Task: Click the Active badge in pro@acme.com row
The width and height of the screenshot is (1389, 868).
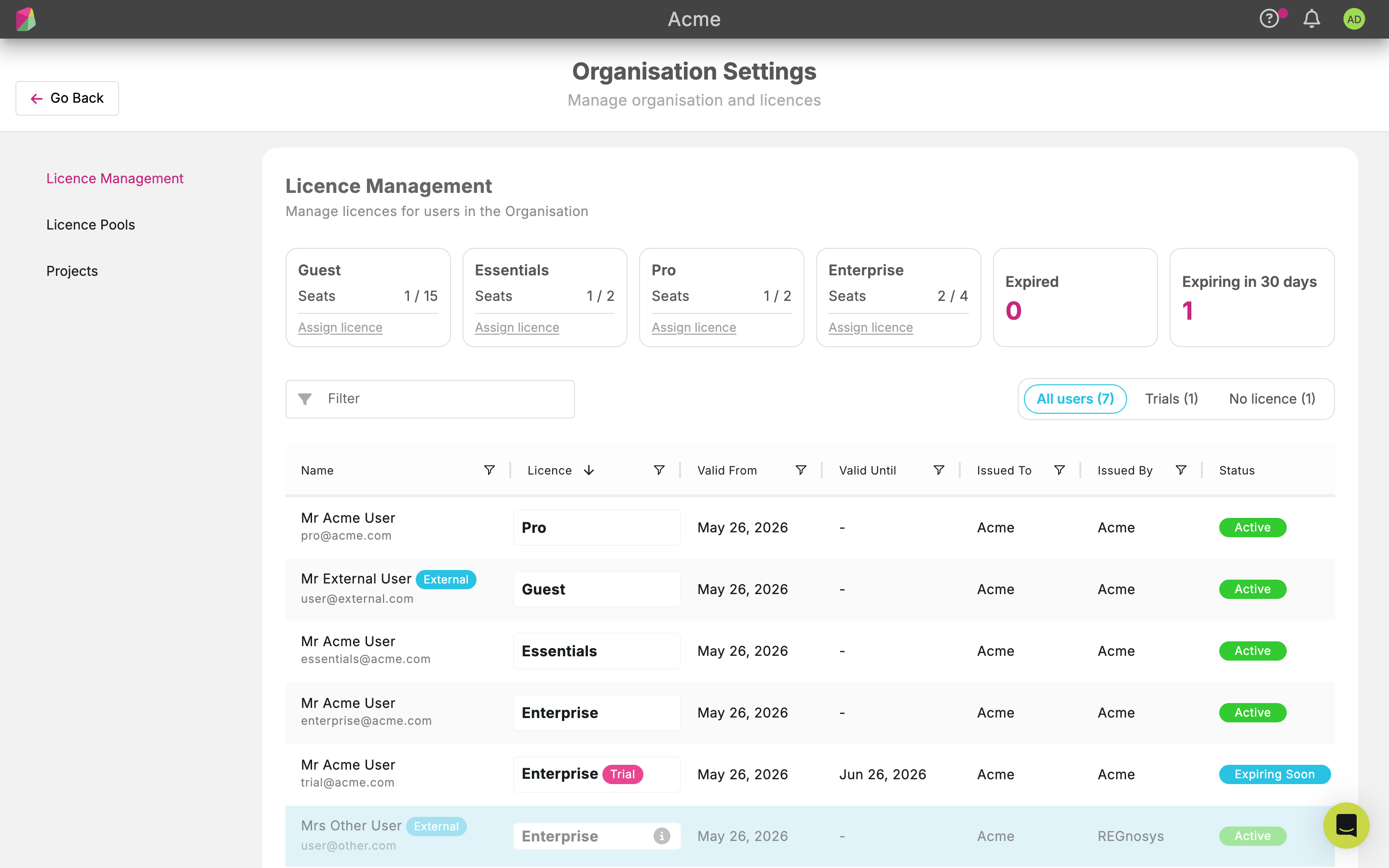Action: point(1253,527)
